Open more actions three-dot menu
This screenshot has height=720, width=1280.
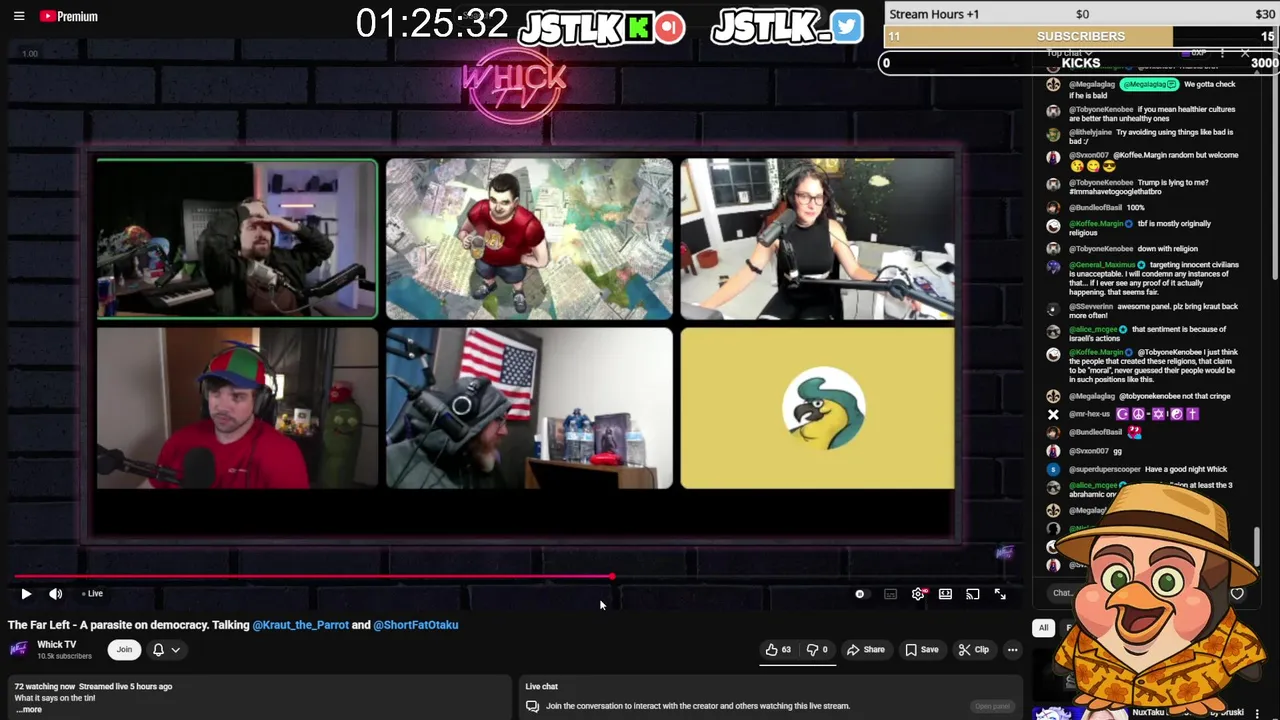click(x=1012, y=650)
